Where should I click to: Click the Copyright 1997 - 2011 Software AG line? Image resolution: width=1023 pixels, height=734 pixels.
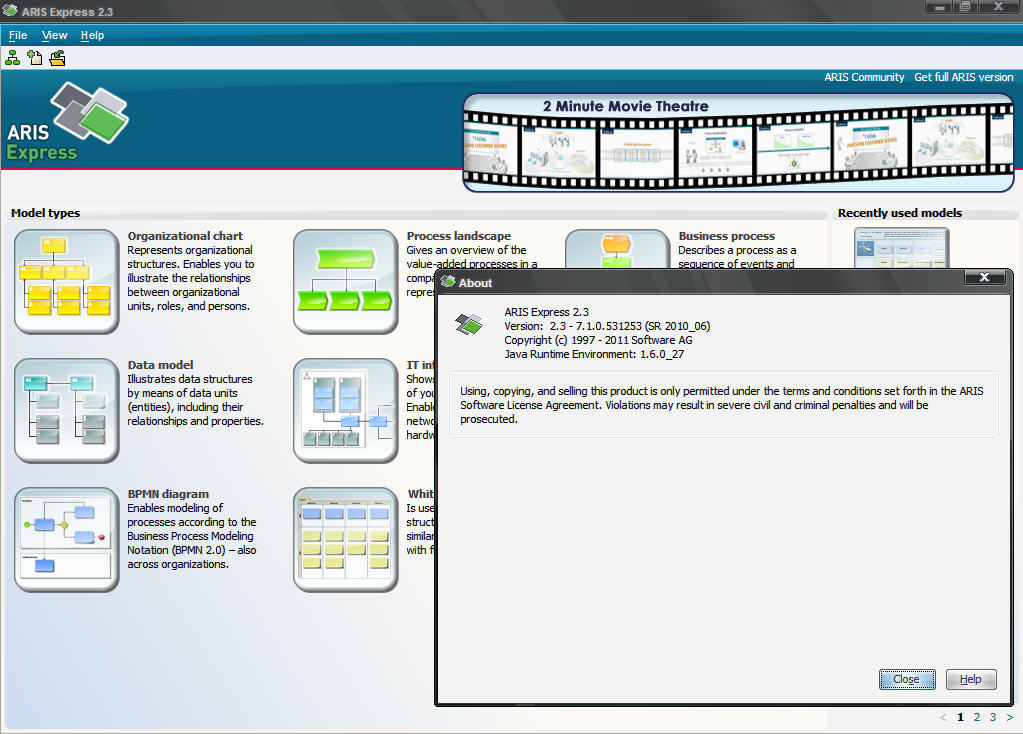click(x=598, y=340)
